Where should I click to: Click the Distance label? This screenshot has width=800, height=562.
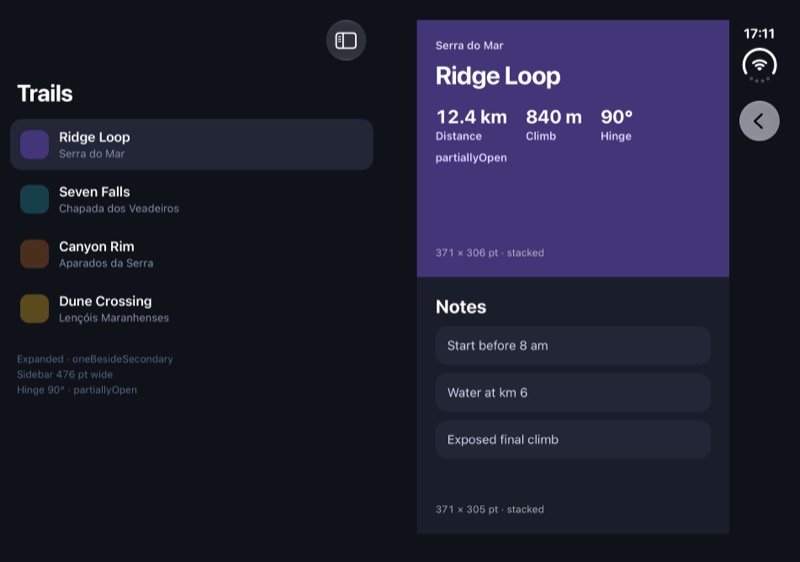point(459,136)
